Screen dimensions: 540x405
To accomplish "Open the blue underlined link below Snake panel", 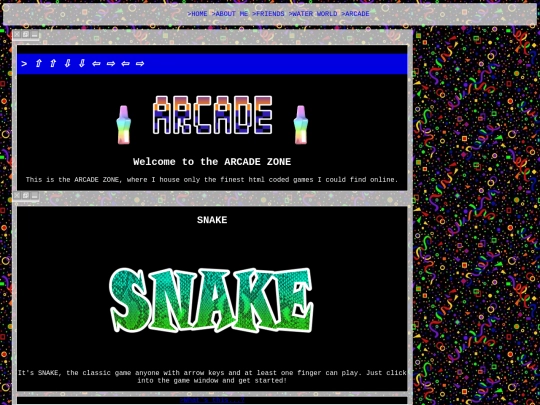I will pyautogui.click(x=212, y=400).
